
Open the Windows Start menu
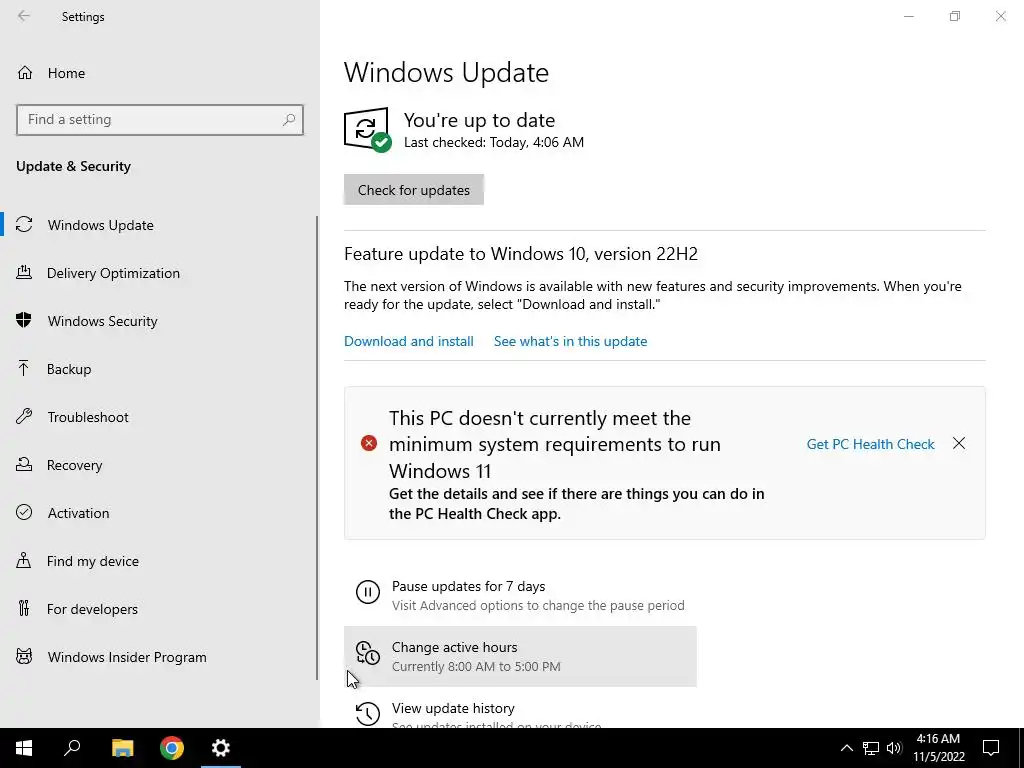tap(24, 748)
